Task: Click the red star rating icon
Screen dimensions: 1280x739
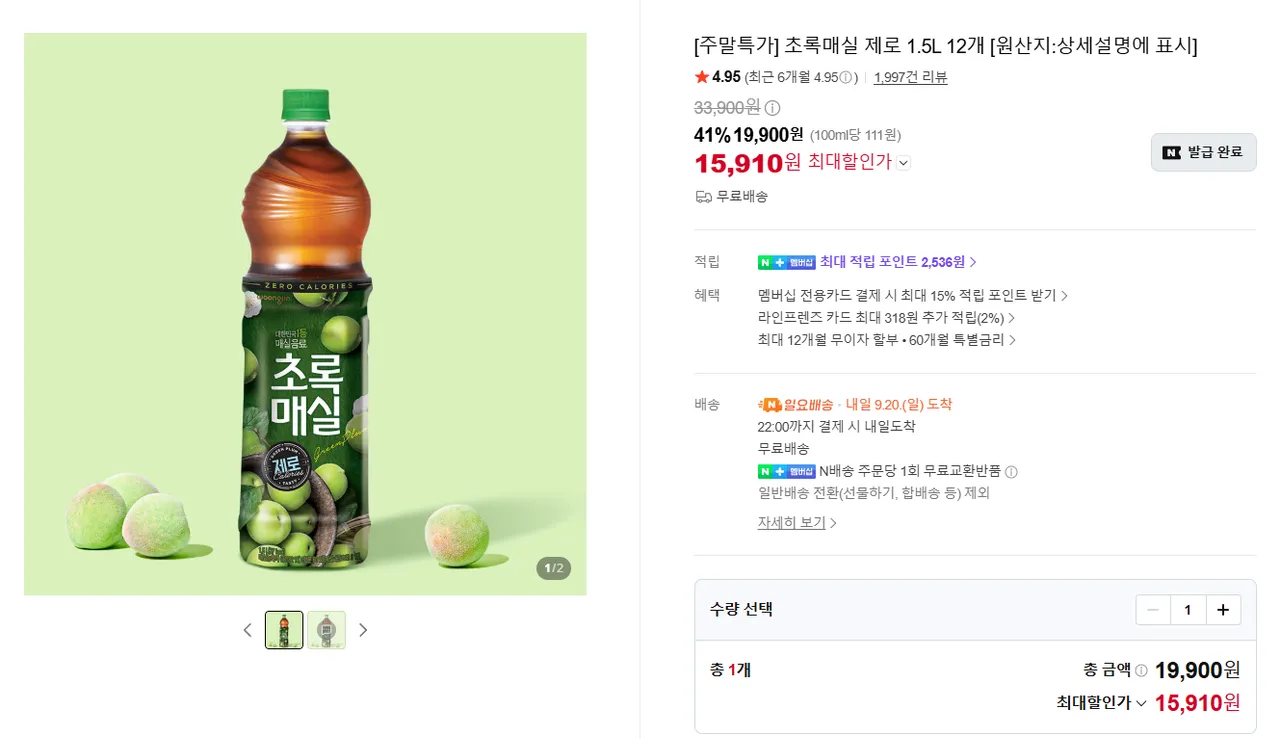Action: (x=701, y=77)
